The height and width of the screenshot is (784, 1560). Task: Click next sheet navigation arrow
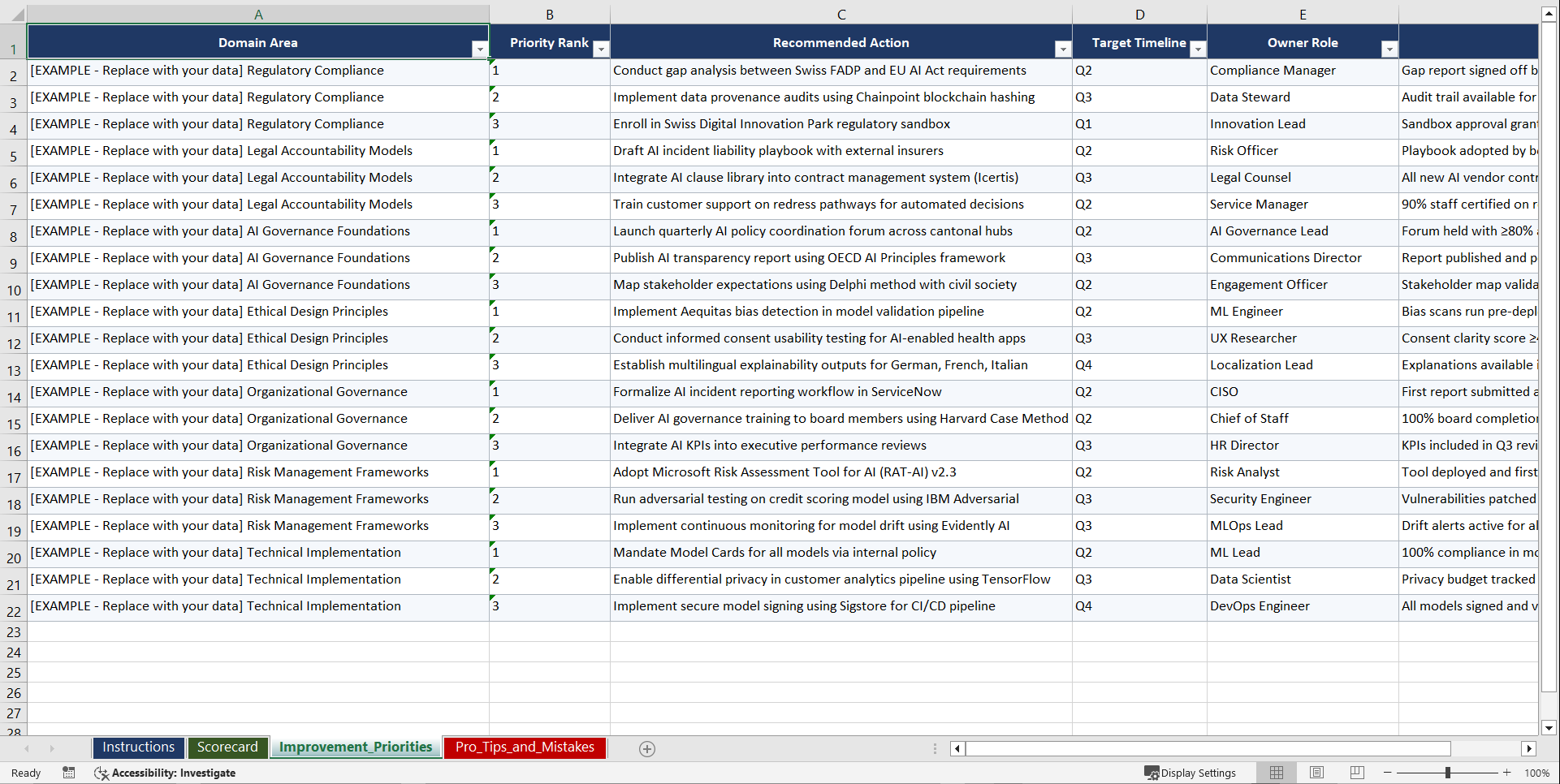[x=52, y=748]
